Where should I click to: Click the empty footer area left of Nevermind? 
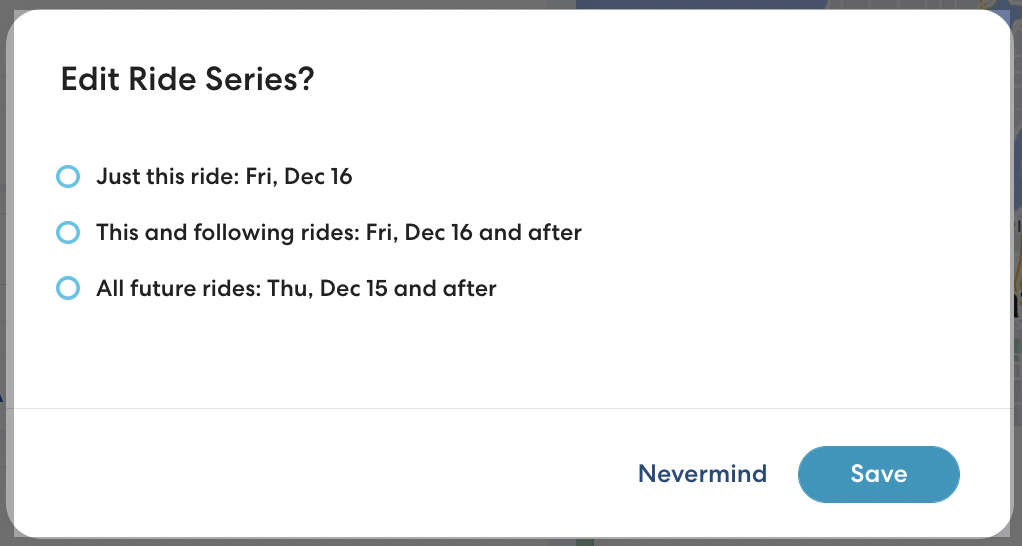pos(300,474)
